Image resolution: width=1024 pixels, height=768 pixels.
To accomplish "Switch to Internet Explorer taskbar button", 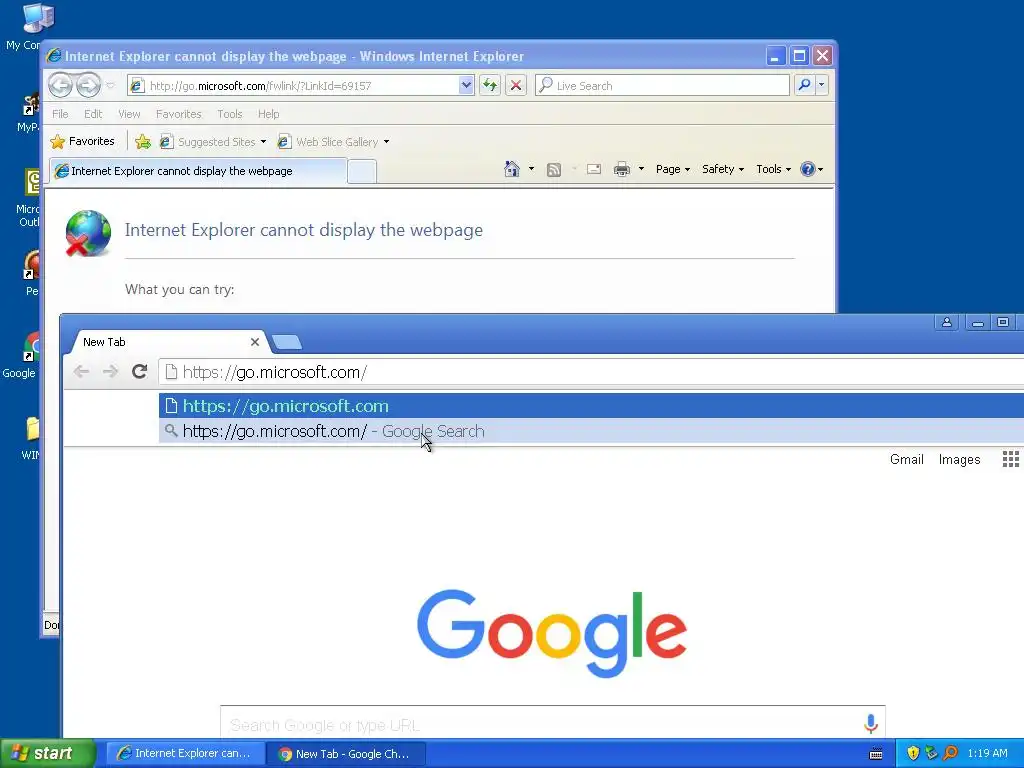I will tap(185, 754).
